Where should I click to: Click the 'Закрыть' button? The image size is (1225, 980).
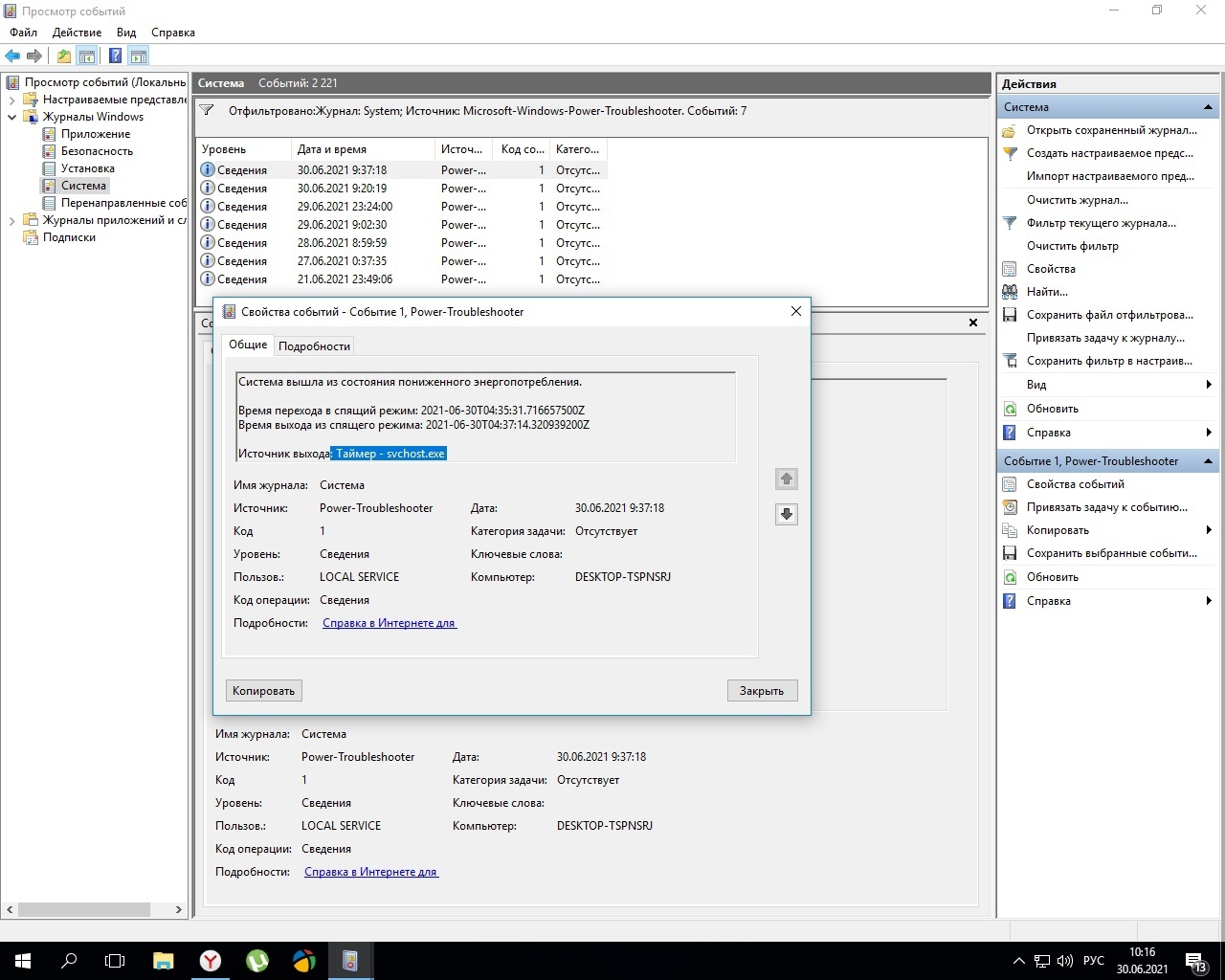(x=762, y=691)
